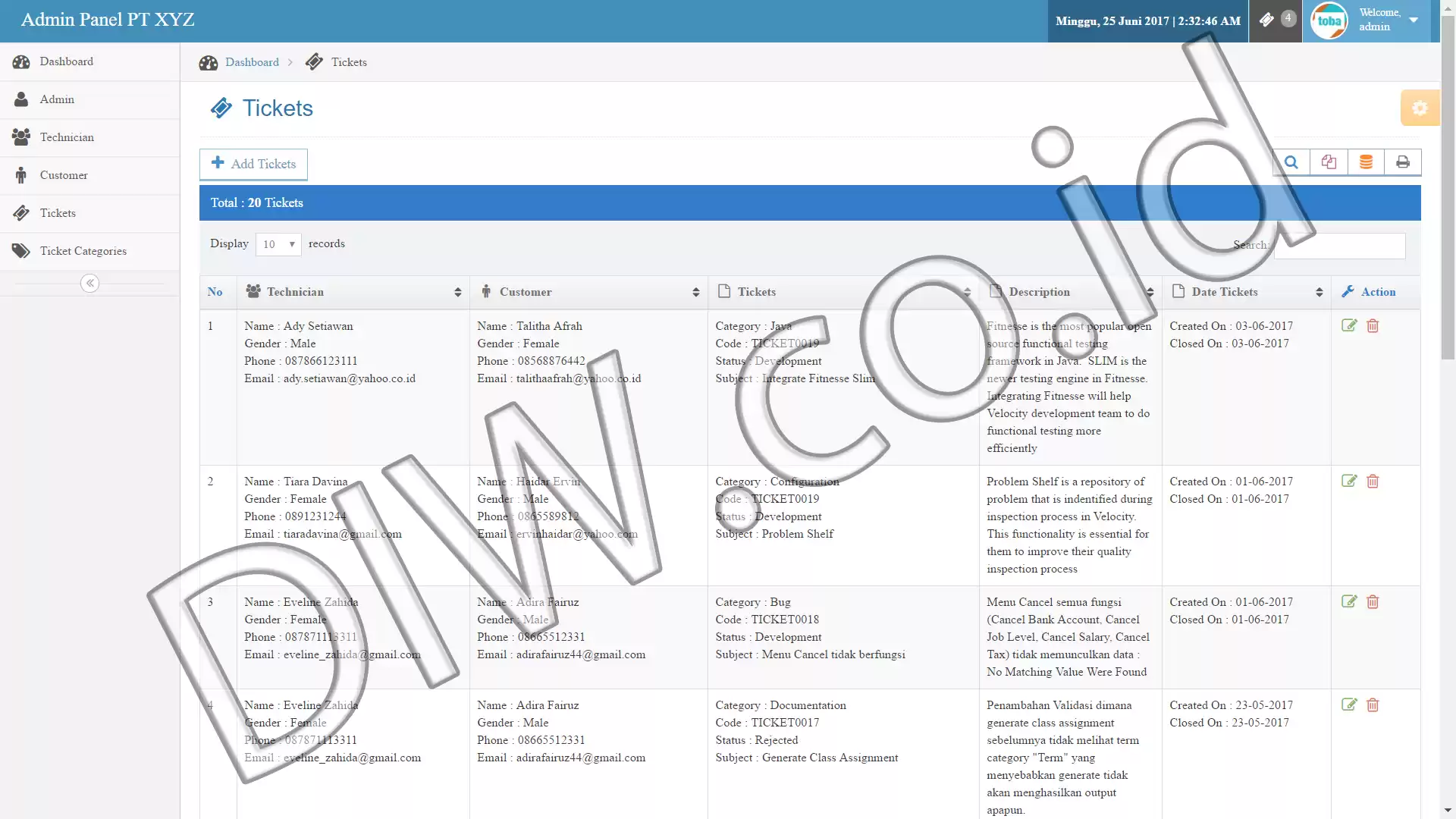
Task: Open Admin in the sidebar
Action: click(x=89, y=99)
